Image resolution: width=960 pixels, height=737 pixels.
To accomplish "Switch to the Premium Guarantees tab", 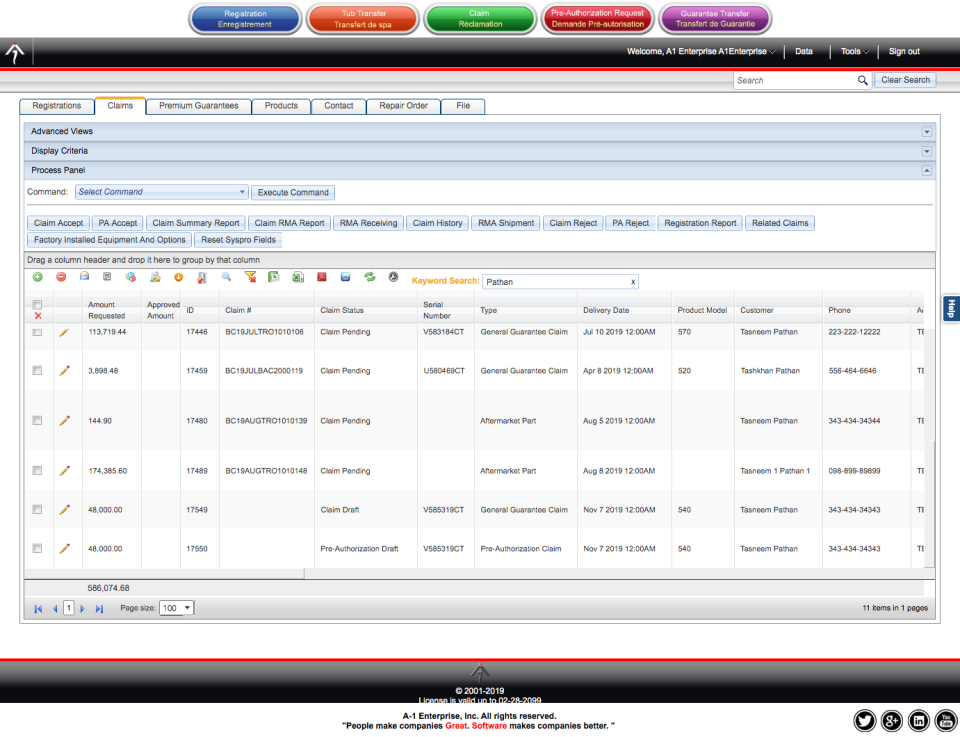I will [x=198, y=106].
